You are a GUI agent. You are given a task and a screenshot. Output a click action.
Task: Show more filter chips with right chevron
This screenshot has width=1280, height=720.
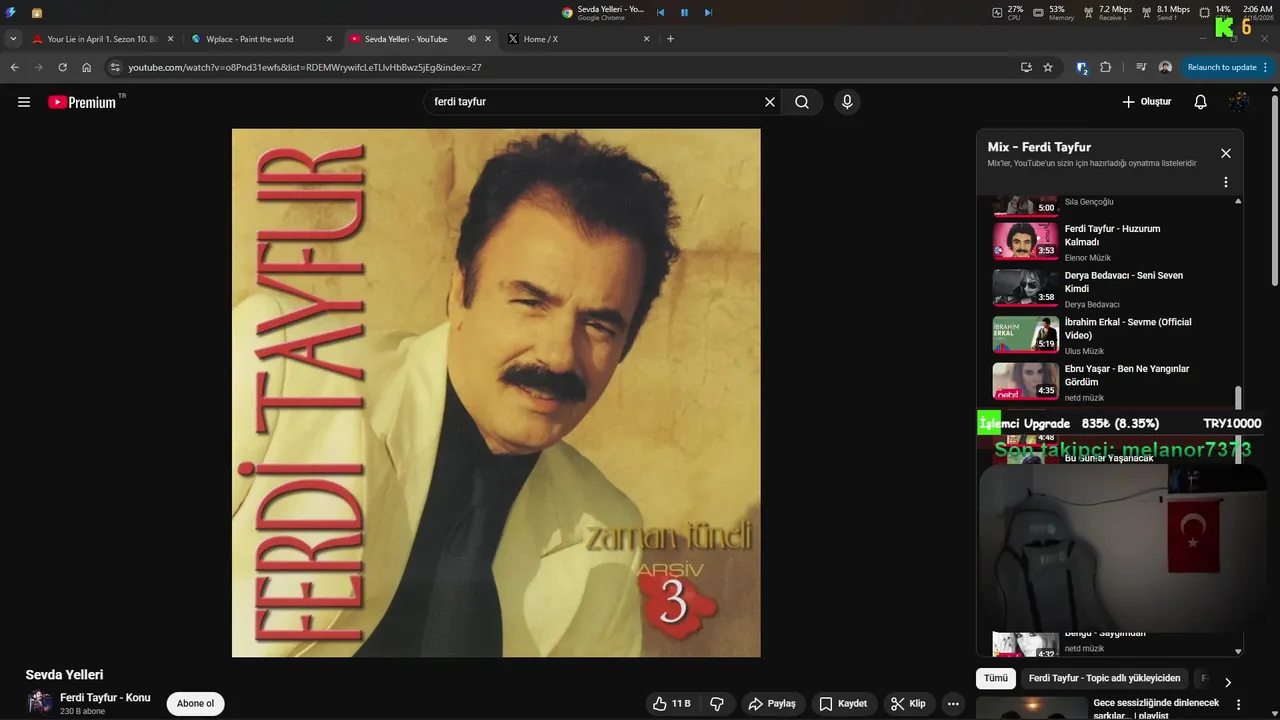pyautogui.click(x=1228, y=682)
